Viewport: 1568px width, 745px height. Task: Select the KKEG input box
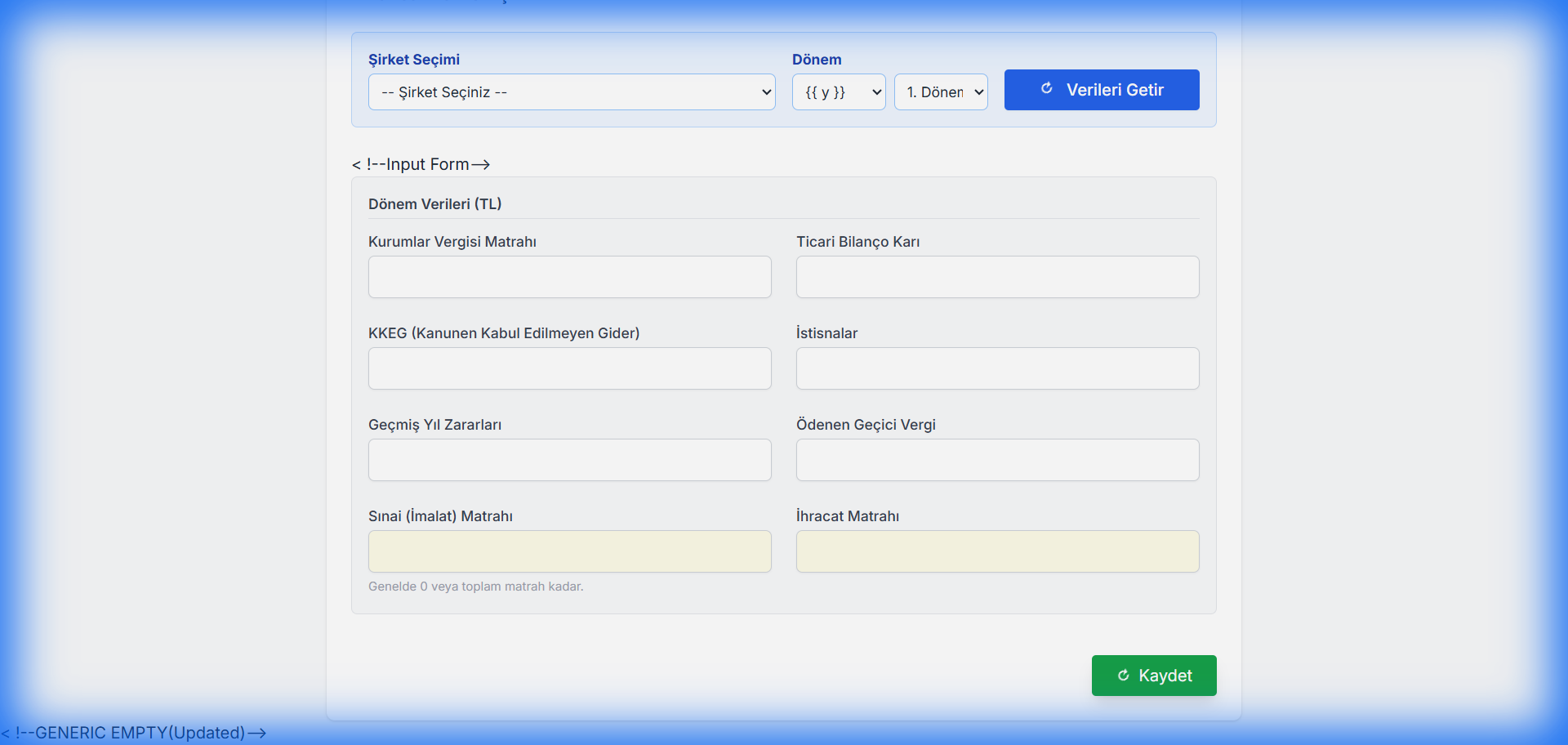(x=569, y=368)
